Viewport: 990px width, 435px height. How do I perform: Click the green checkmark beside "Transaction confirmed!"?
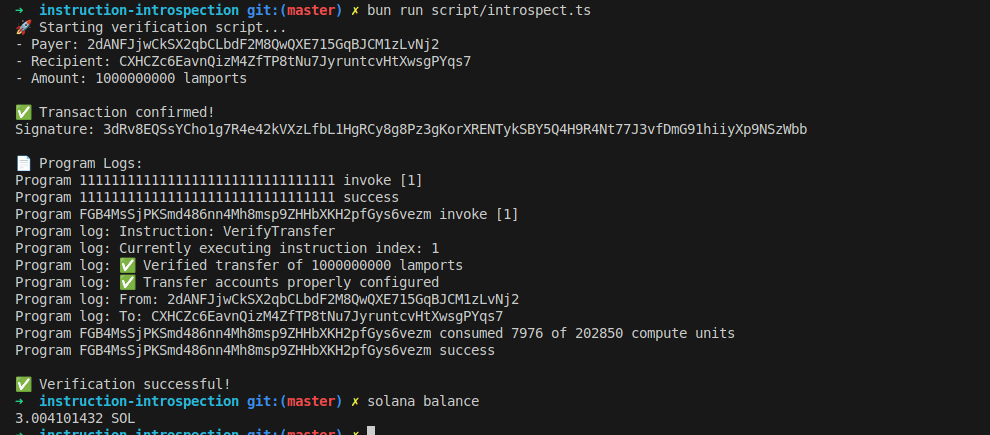click(x=23, y=112)
